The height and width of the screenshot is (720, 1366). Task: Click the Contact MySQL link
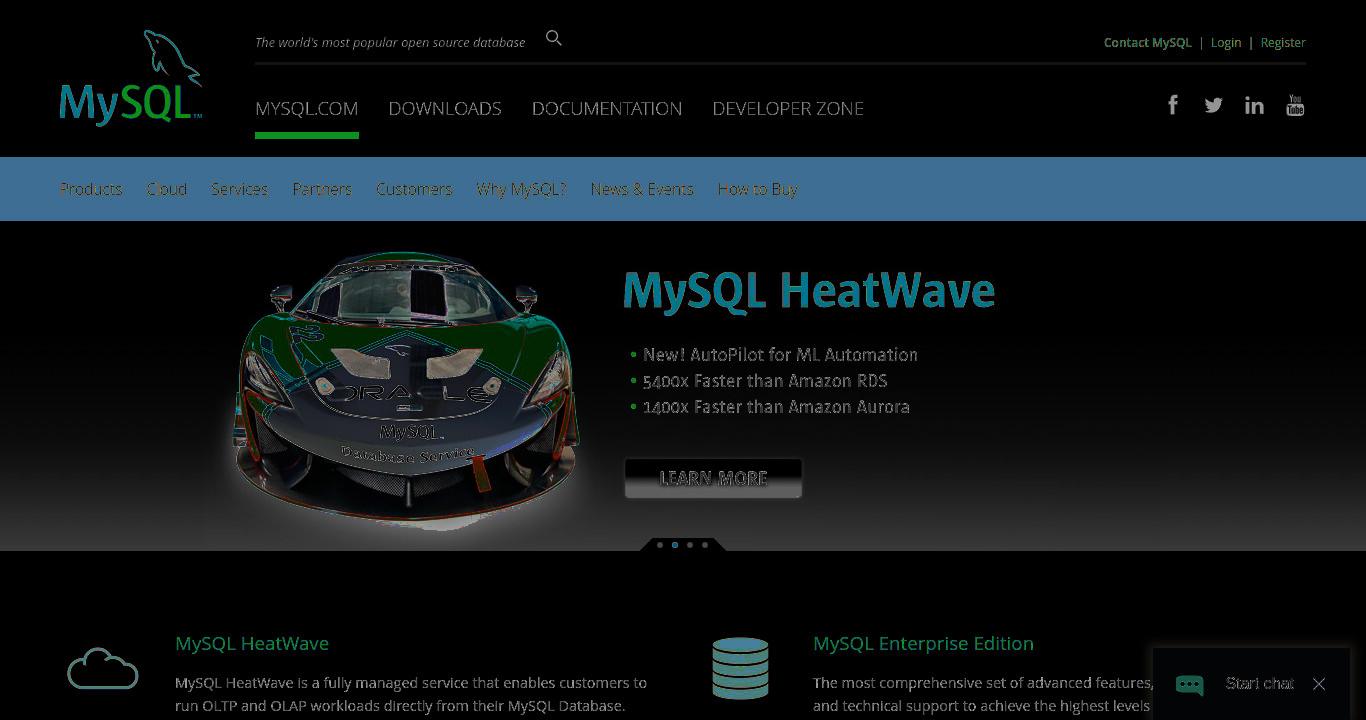1148,42
